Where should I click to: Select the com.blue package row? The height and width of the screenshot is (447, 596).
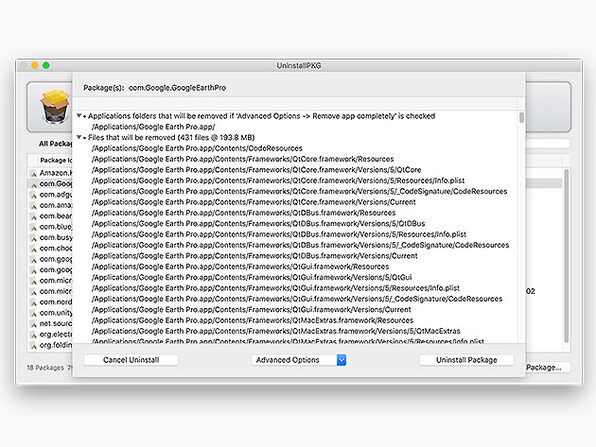tap(50, 227)
